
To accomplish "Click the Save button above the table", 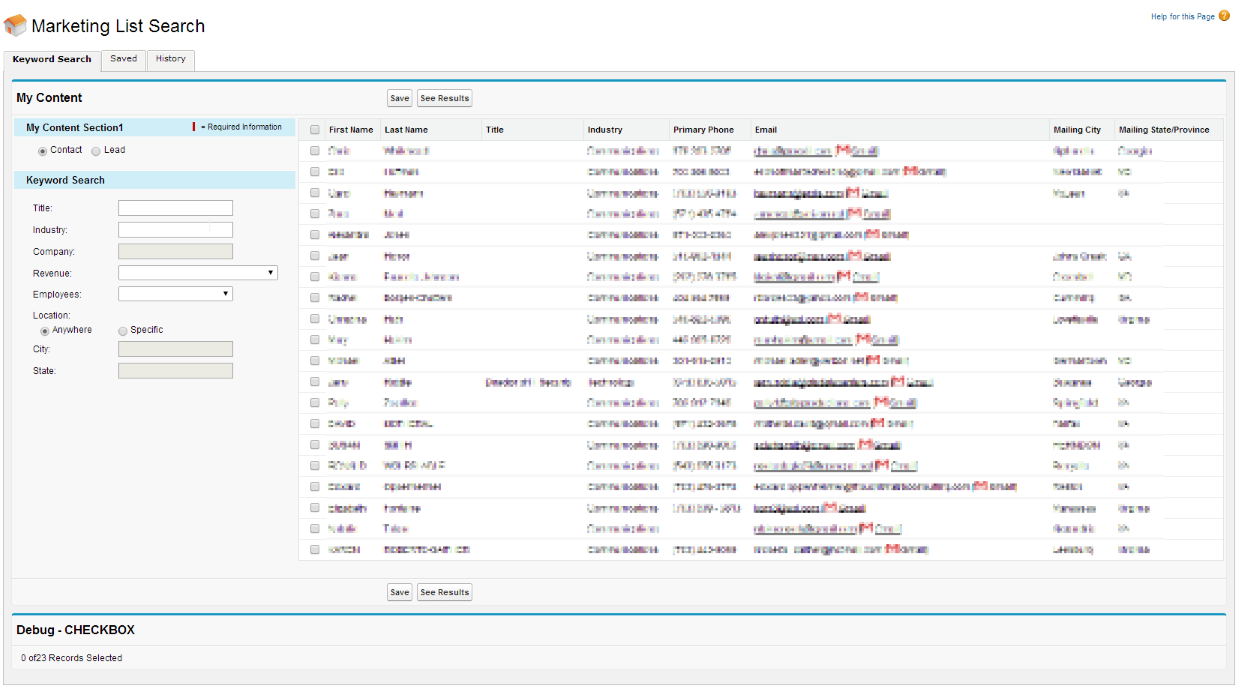I will coord(400,98).
